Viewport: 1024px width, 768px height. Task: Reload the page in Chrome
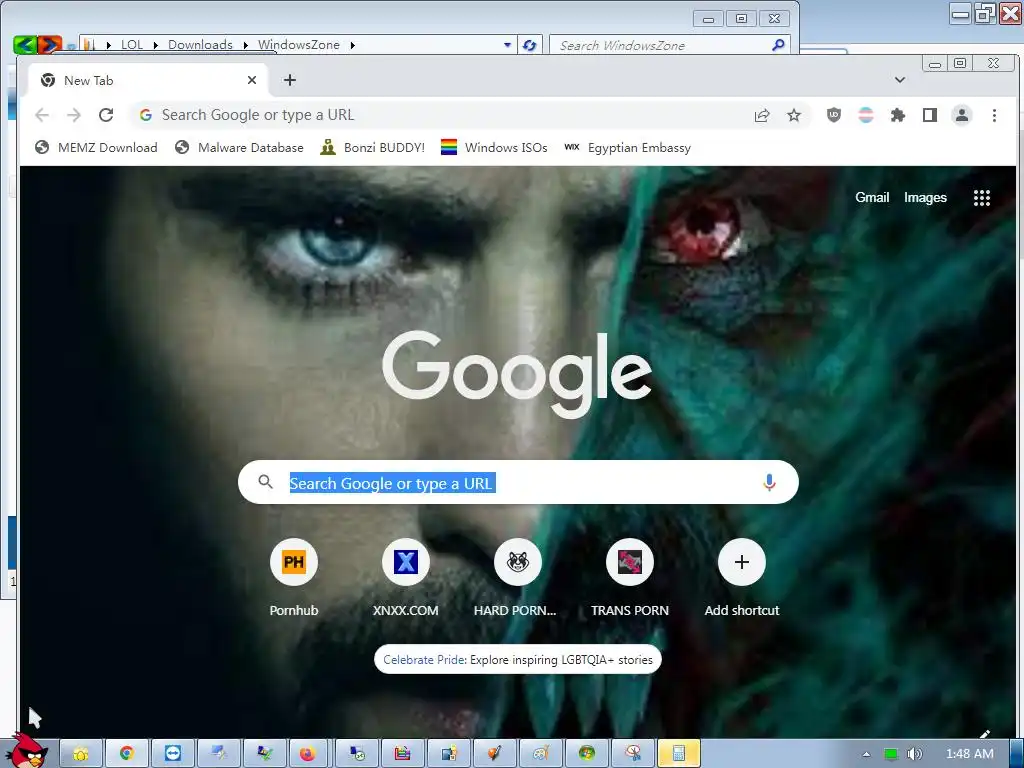pos(106,116)
